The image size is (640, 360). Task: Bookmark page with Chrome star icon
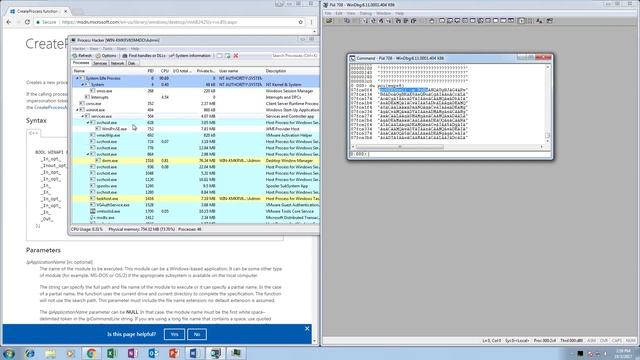click(300, 22)
